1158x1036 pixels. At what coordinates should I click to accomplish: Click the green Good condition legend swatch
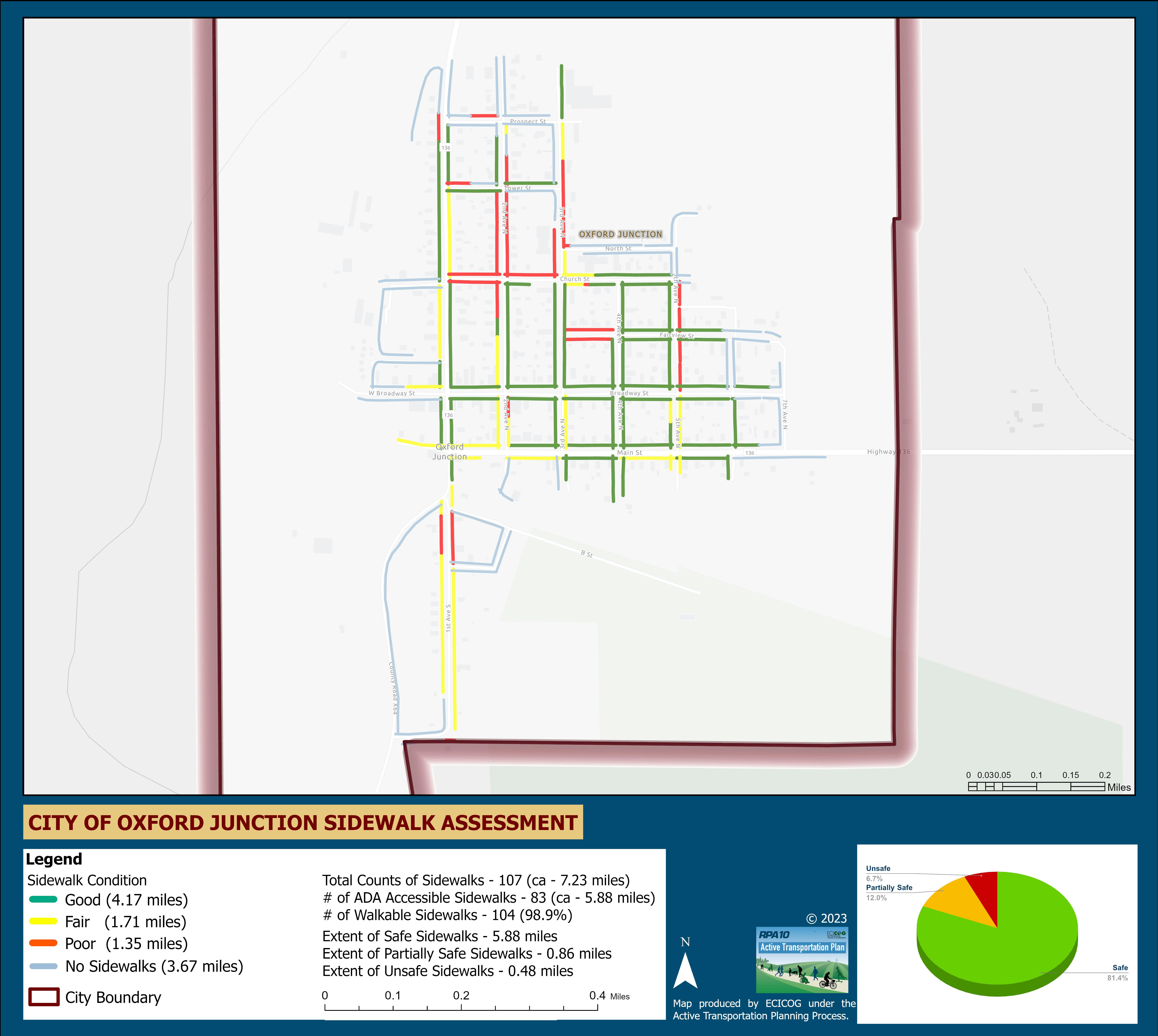pyautogui.click(x=43, y=899)
